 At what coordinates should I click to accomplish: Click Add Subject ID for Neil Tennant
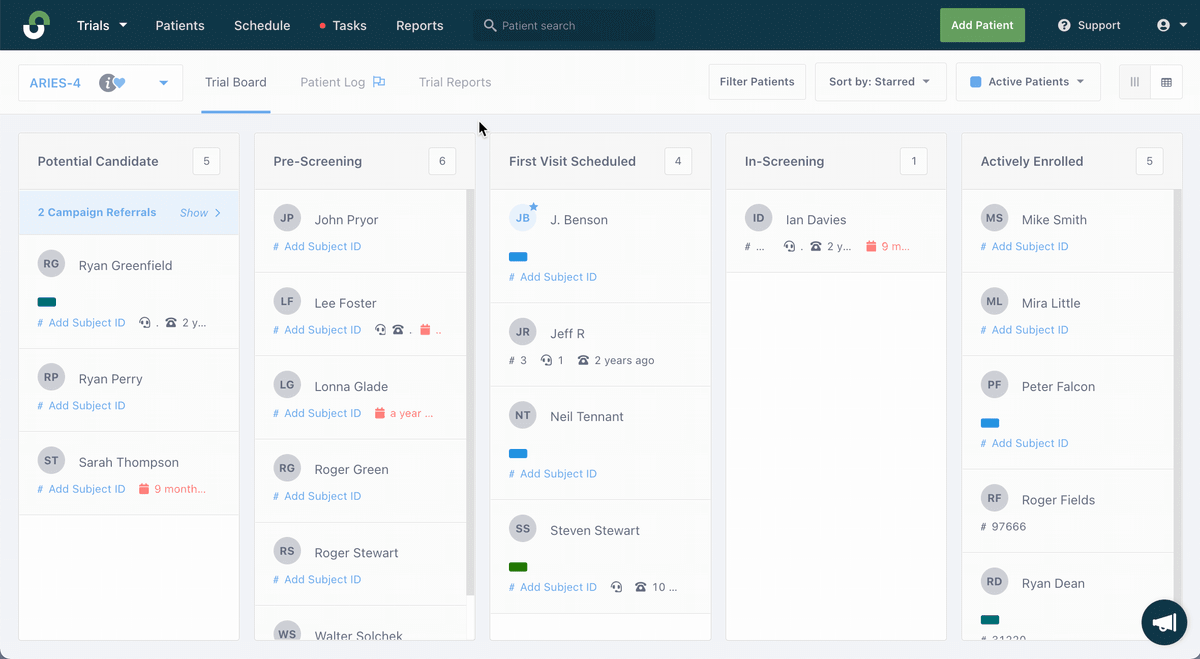(553, 474)
